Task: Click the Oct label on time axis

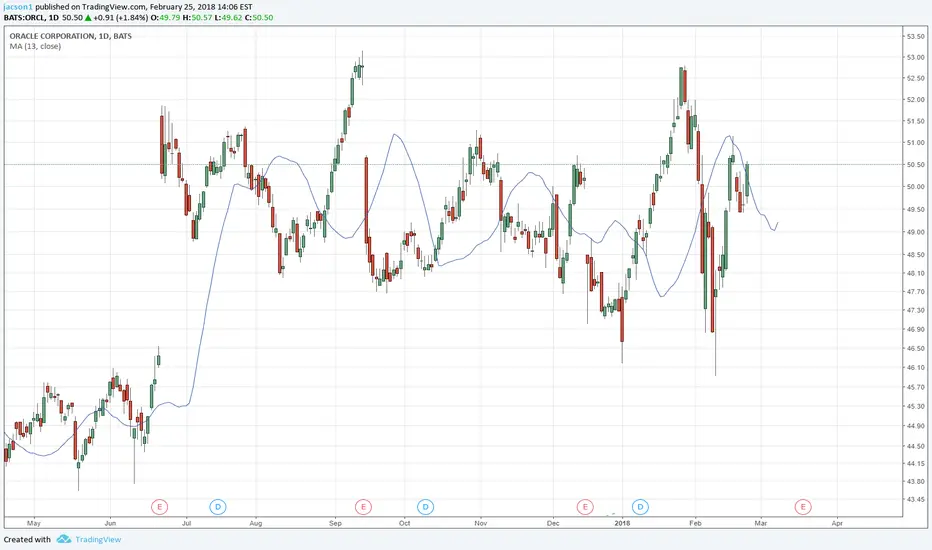Action: (x=404, y=523)
